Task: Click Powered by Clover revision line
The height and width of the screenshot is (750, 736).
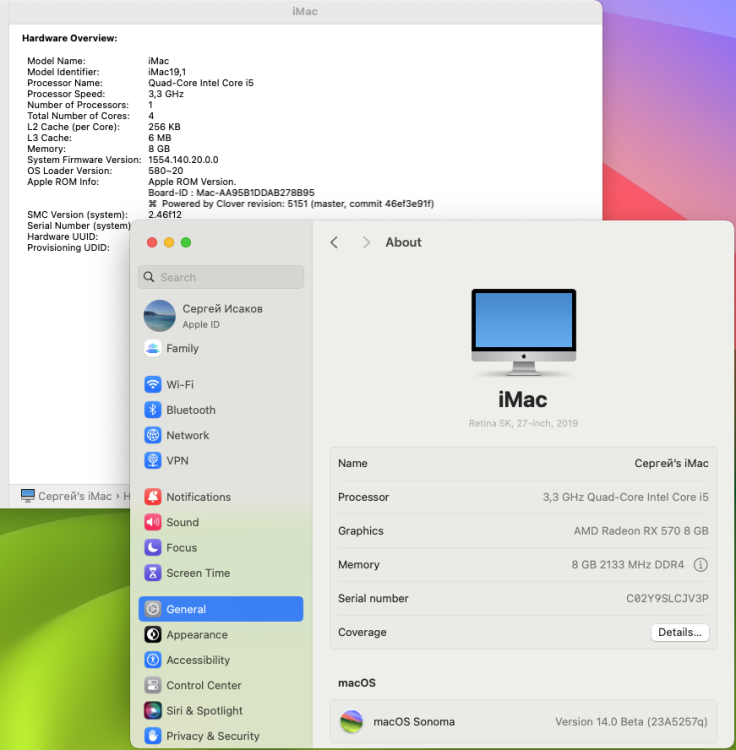Action: (291, 204)
